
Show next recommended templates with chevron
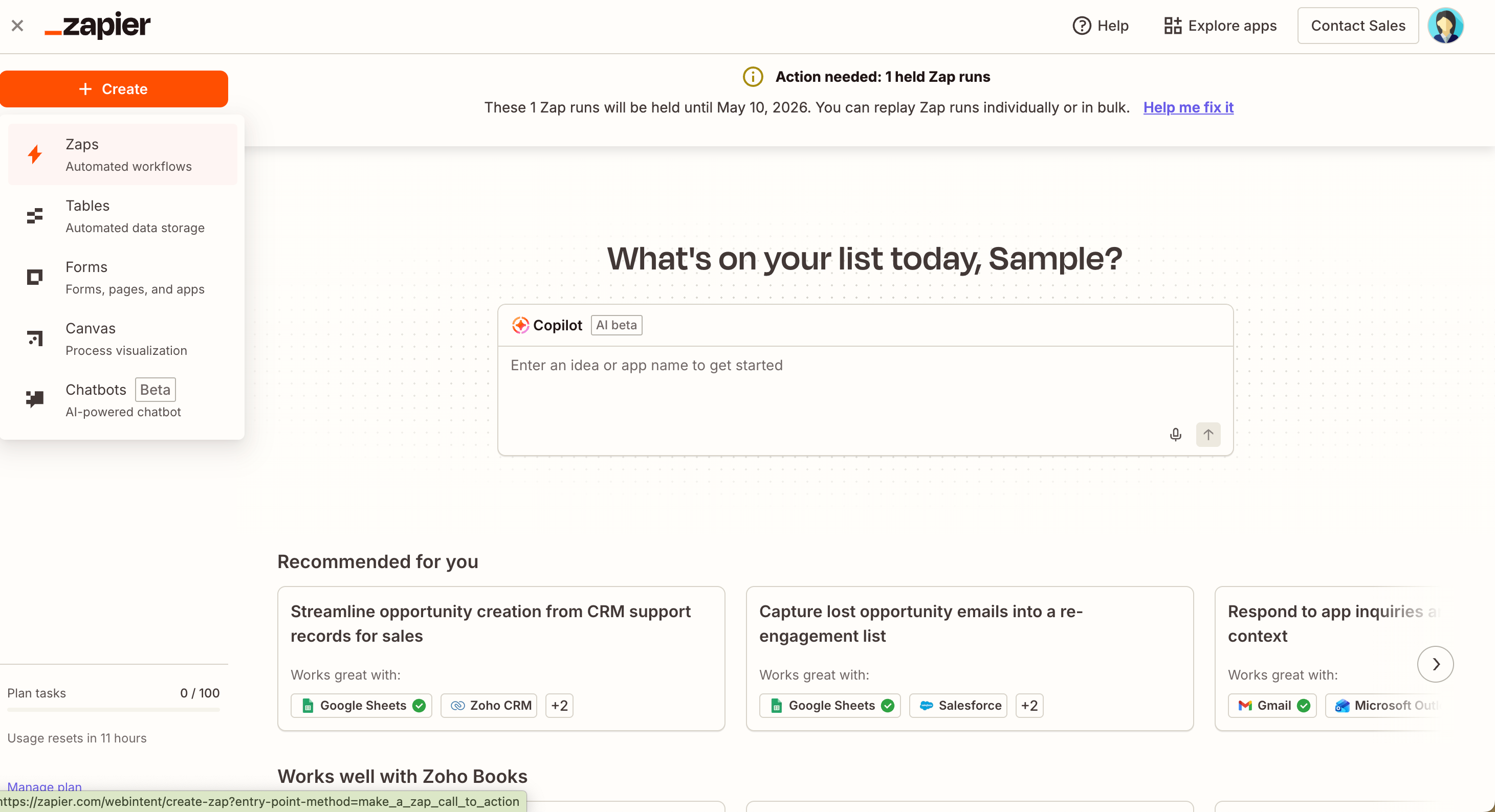[1435, 664]
